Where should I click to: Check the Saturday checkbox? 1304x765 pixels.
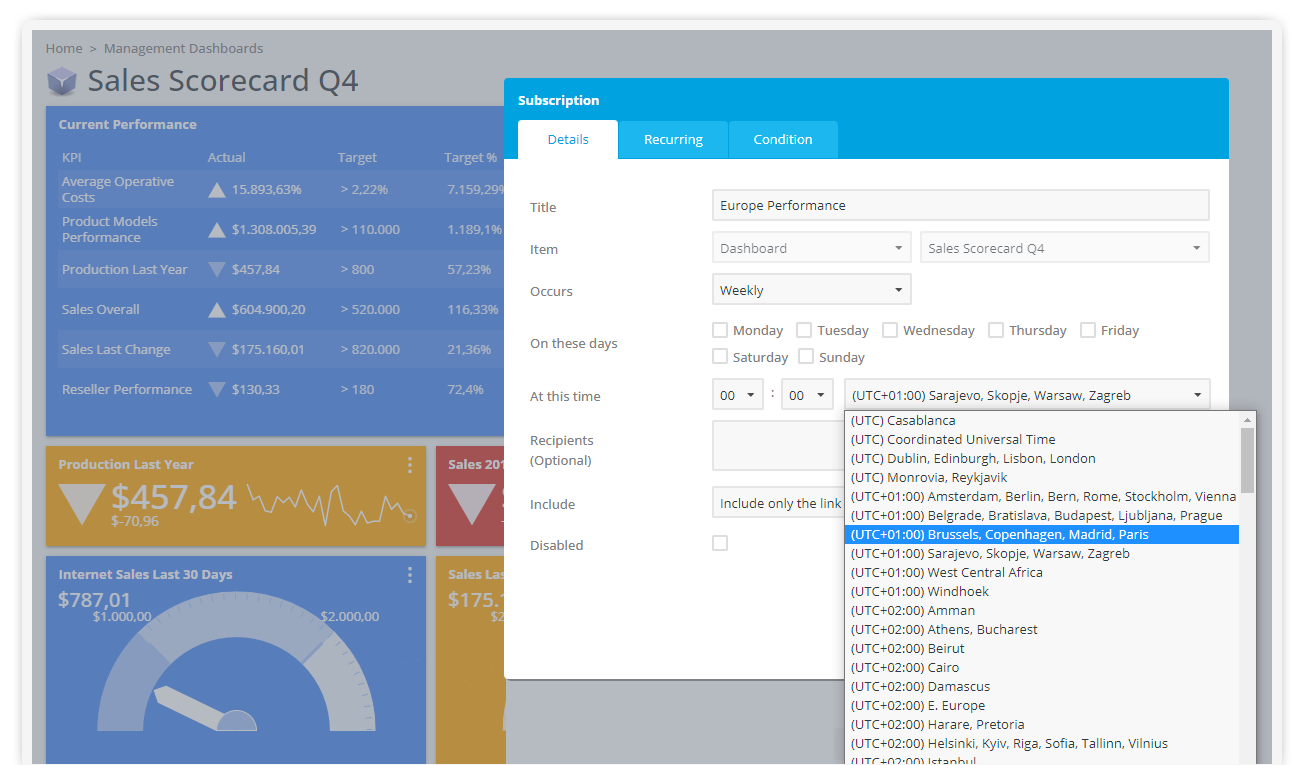720,356
